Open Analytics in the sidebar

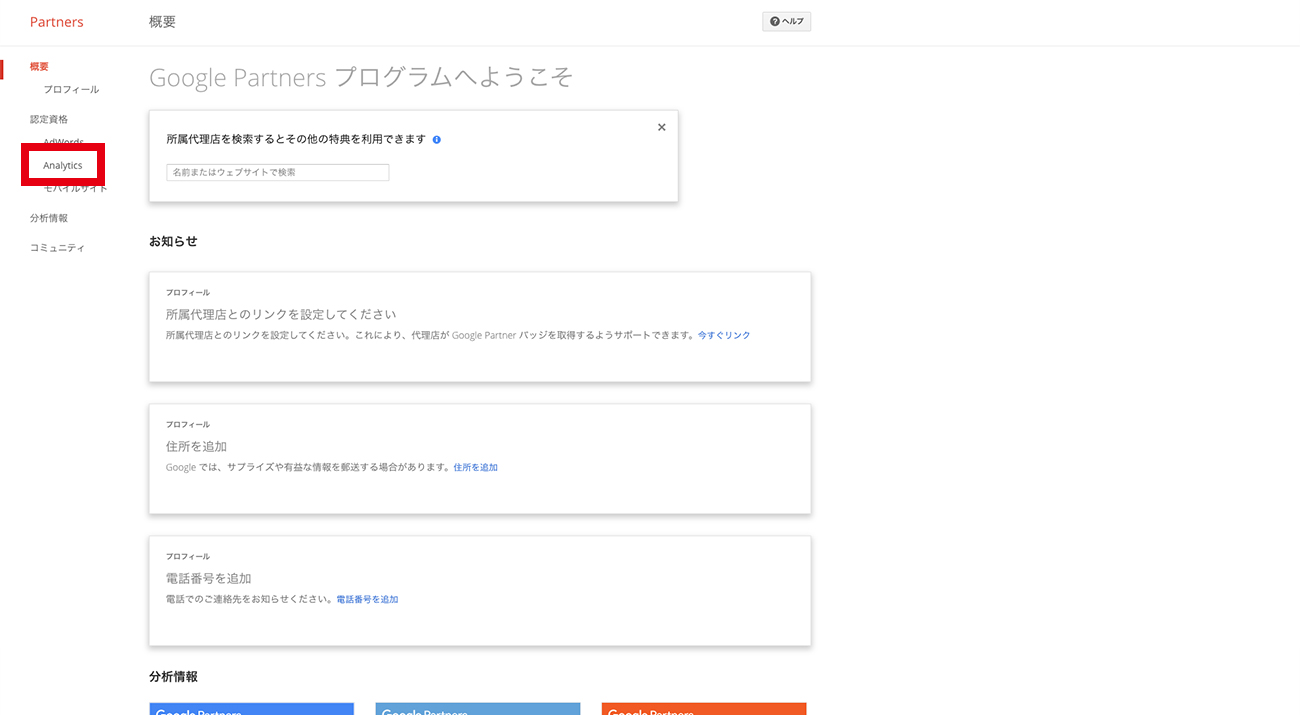tap(63, 165)
